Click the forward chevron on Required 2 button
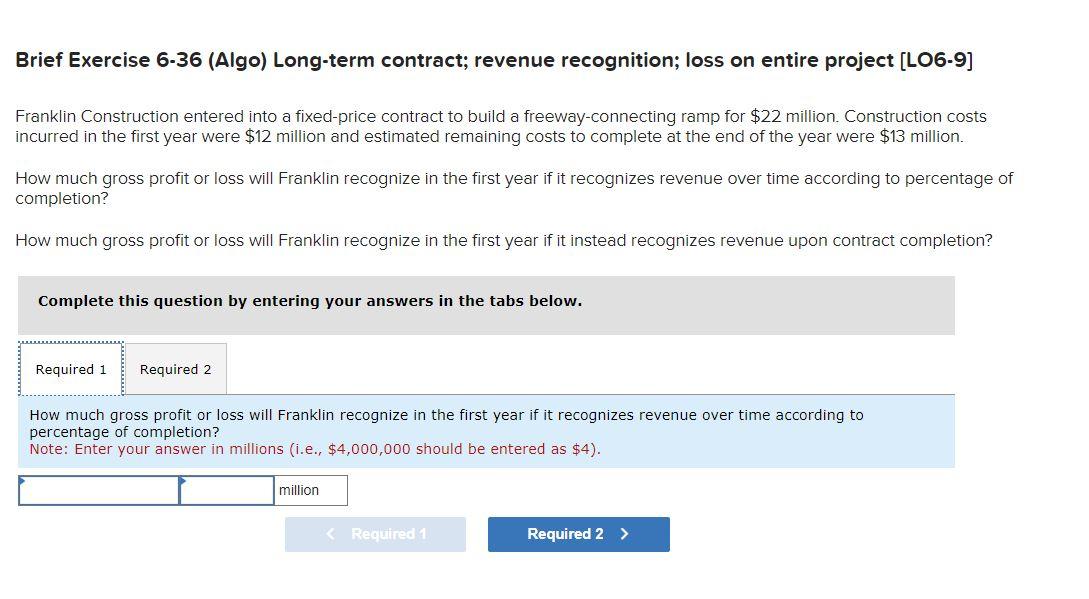The width and height of the screenshot is (1089, 599). (624, 533)
